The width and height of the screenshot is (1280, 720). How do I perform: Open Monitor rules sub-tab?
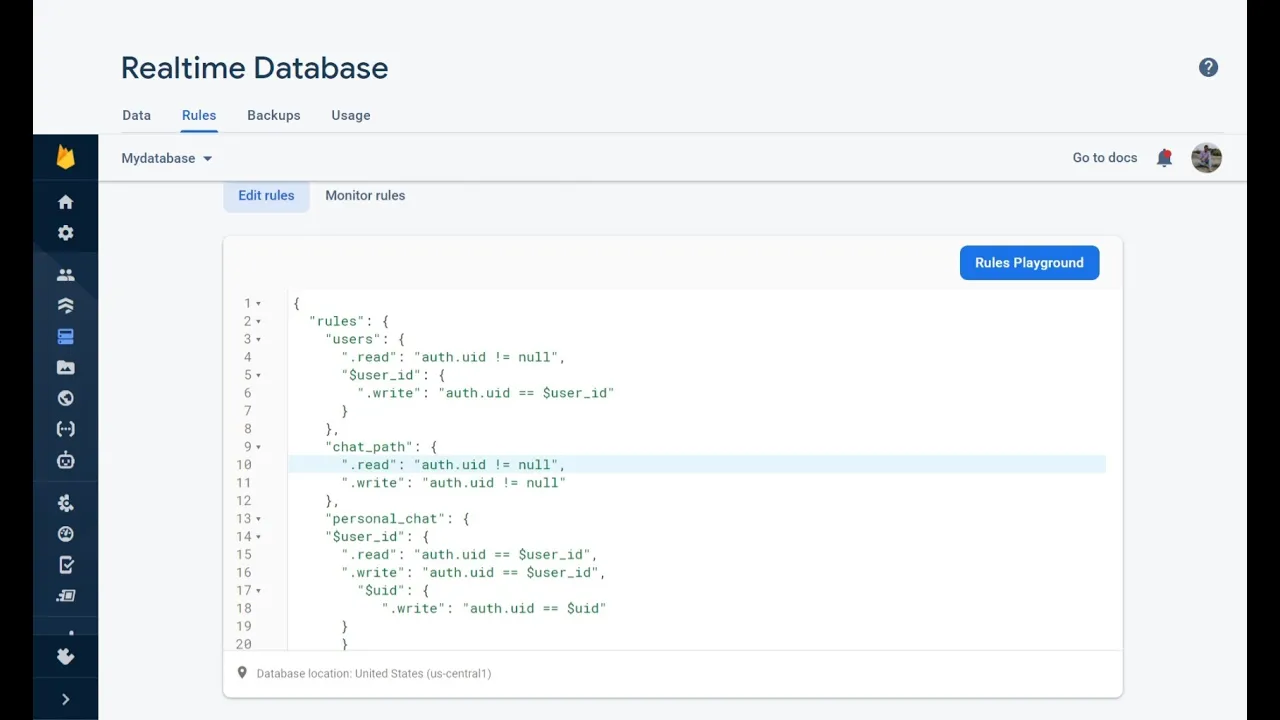pyautogui.click(x=365, y=195)
